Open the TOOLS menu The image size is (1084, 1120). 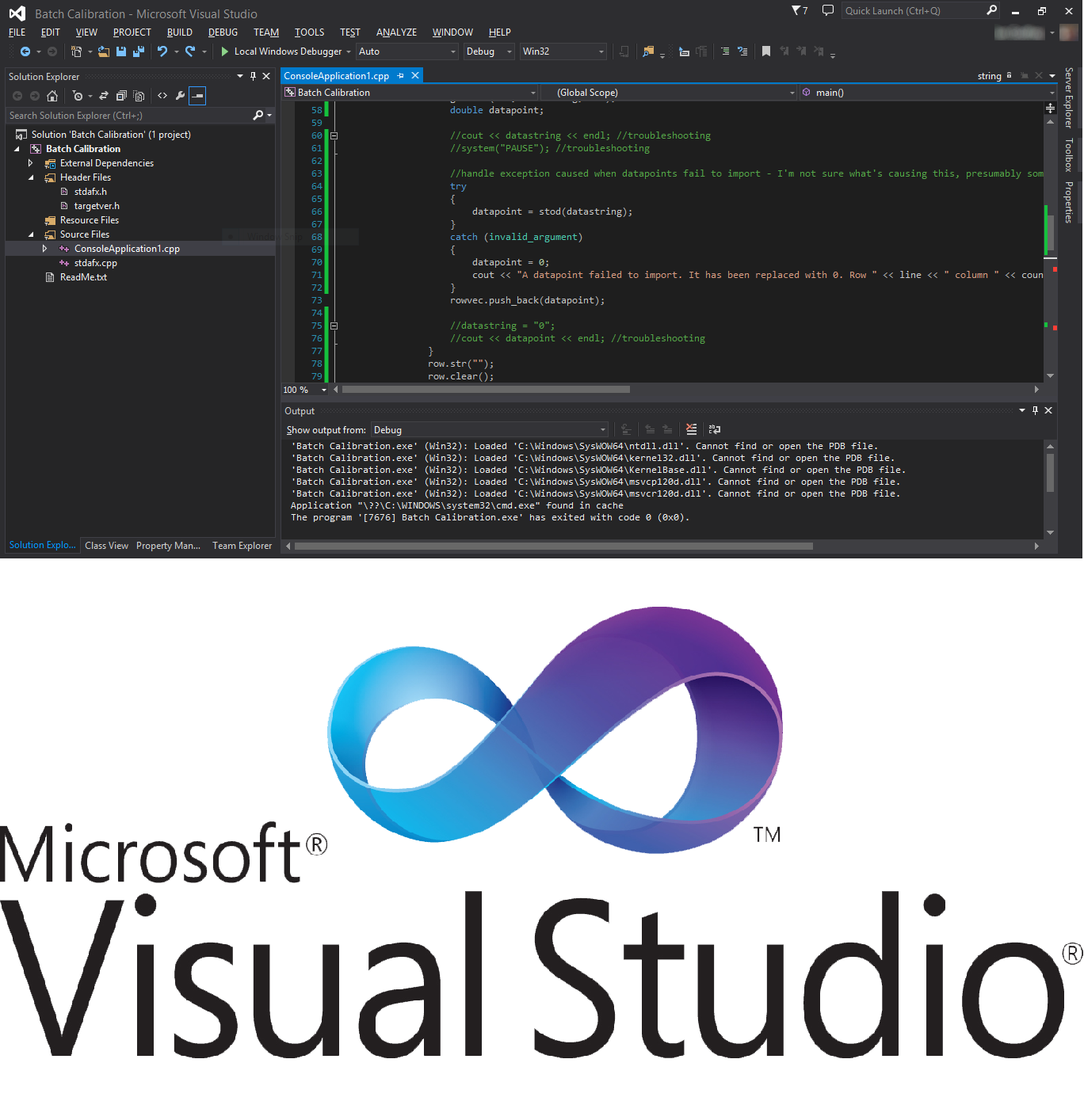tap(309, 32)
